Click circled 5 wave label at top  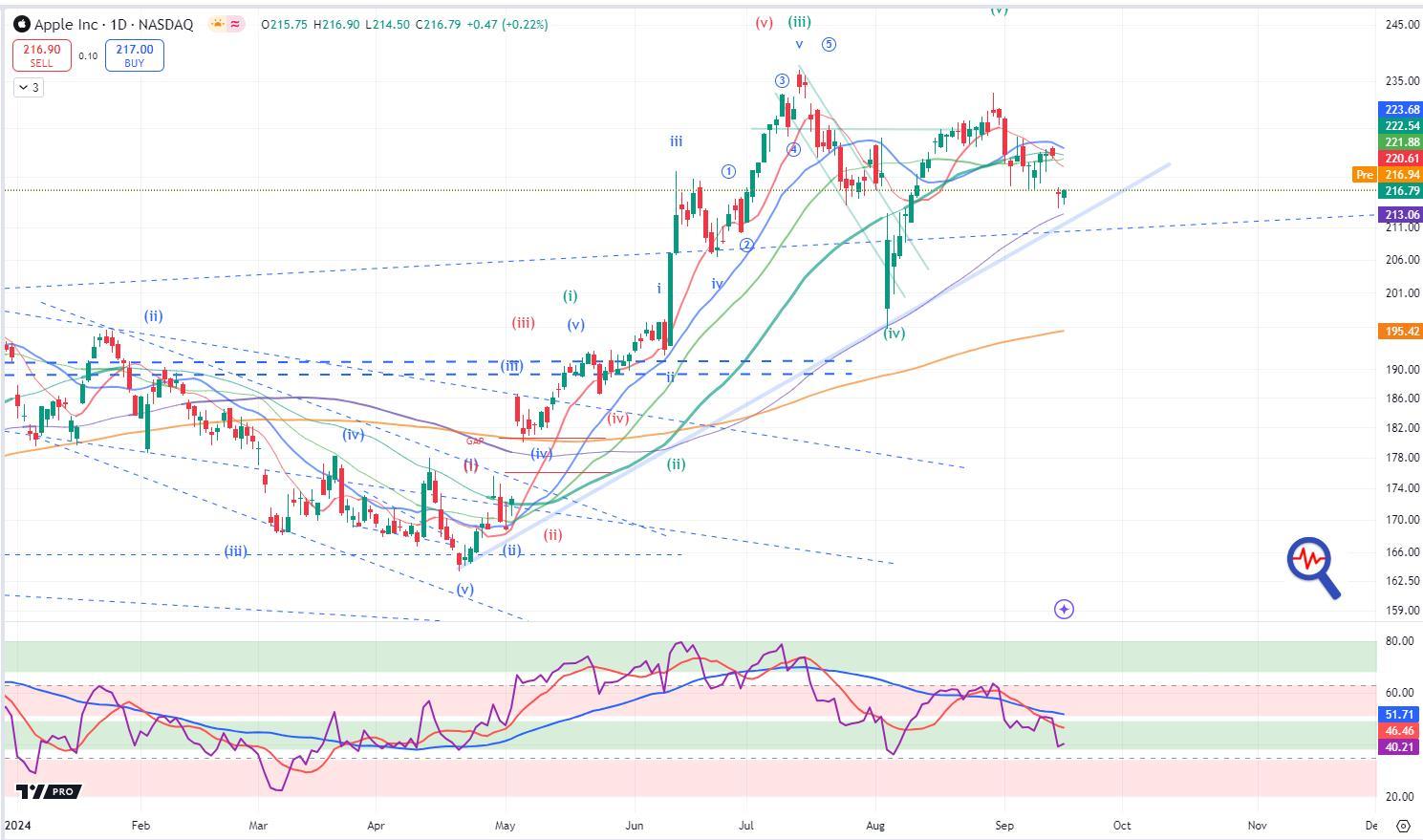(829, 44)
